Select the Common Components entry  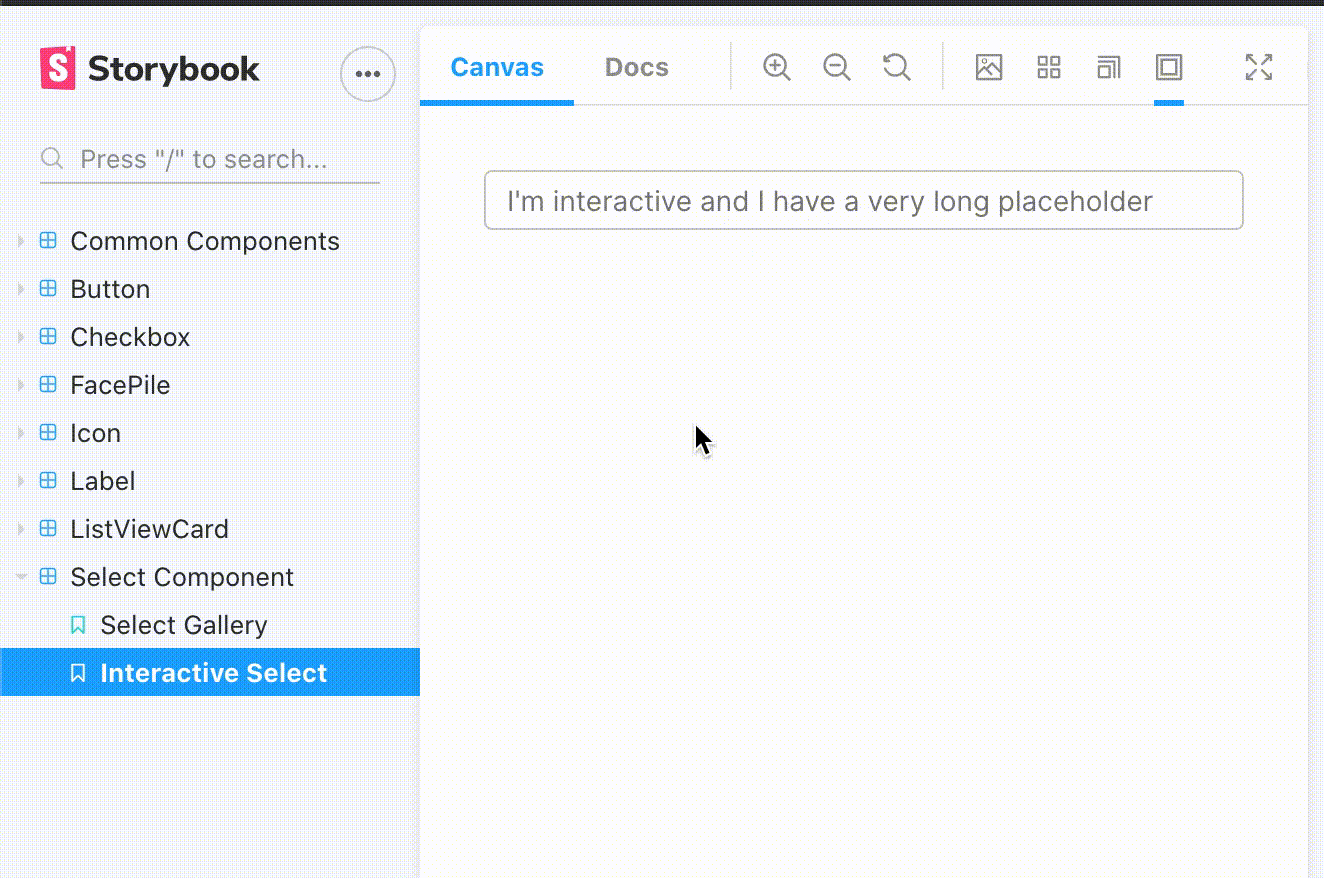click(x=205, y=241)
